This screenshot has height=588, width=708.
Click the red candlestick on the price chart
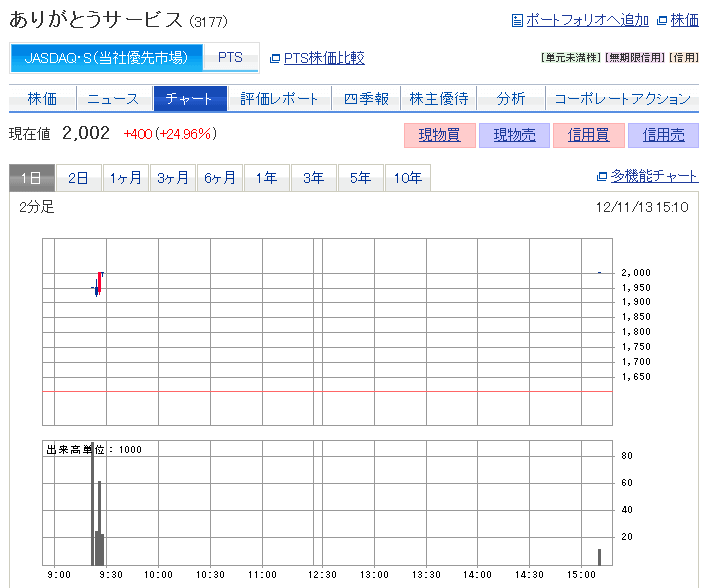100,282
